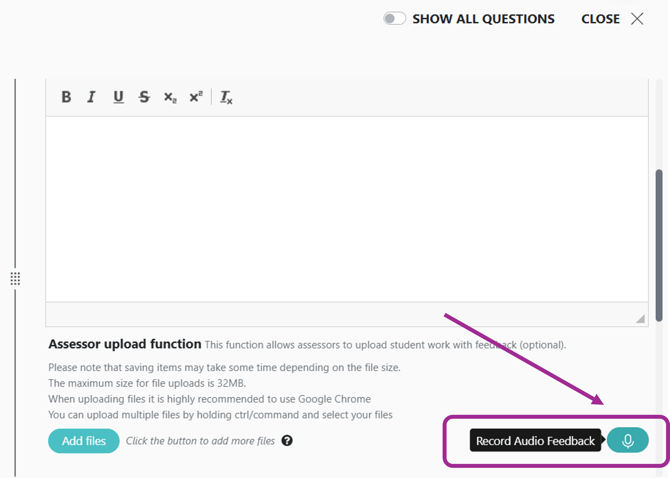Click the SHOW ALL QUESTIONS label
The image size is (670, 478).
[x=483, y=19]
